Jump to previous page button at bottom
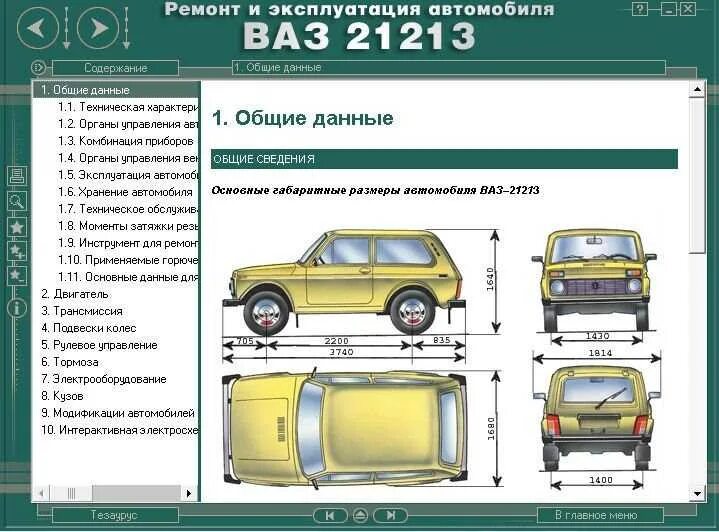 330,515
